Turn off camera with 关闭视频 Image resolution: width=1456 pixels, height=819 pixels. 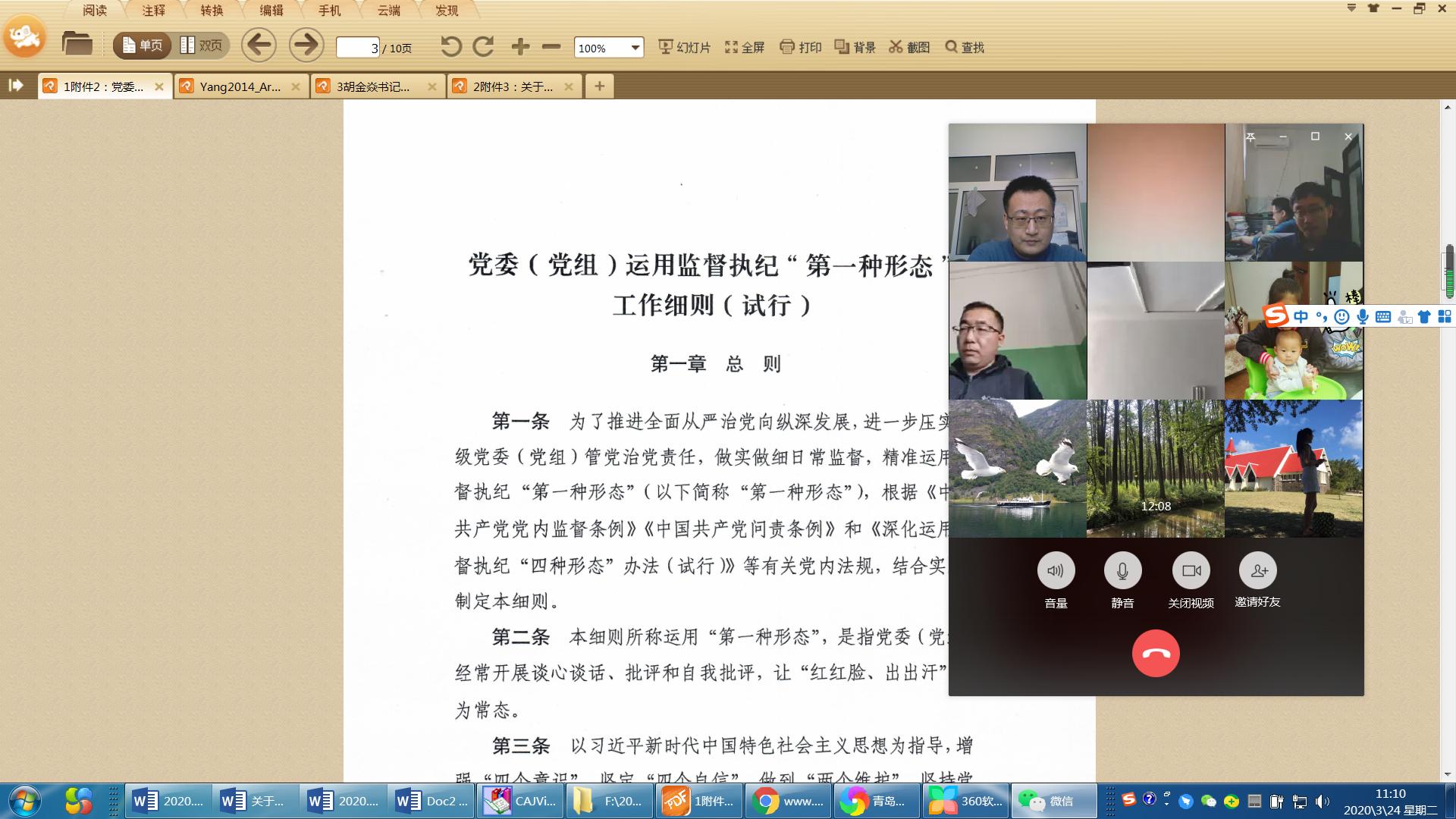(1191, 571)
